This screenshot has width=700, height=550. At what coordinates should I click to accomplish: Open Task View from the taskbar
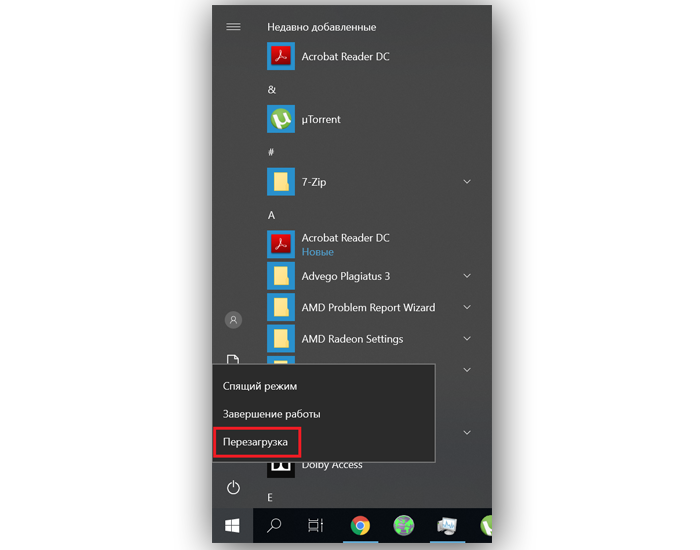tap(315, 525)
